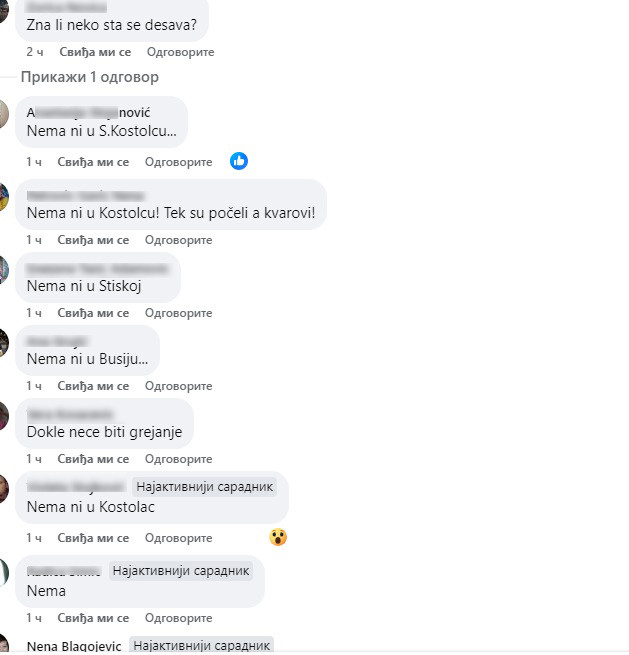The image size is (629, 655).
Task: Click the avatar beside the 'Nema ni u Stiskoj' comment
Action: tap(3, 270)
